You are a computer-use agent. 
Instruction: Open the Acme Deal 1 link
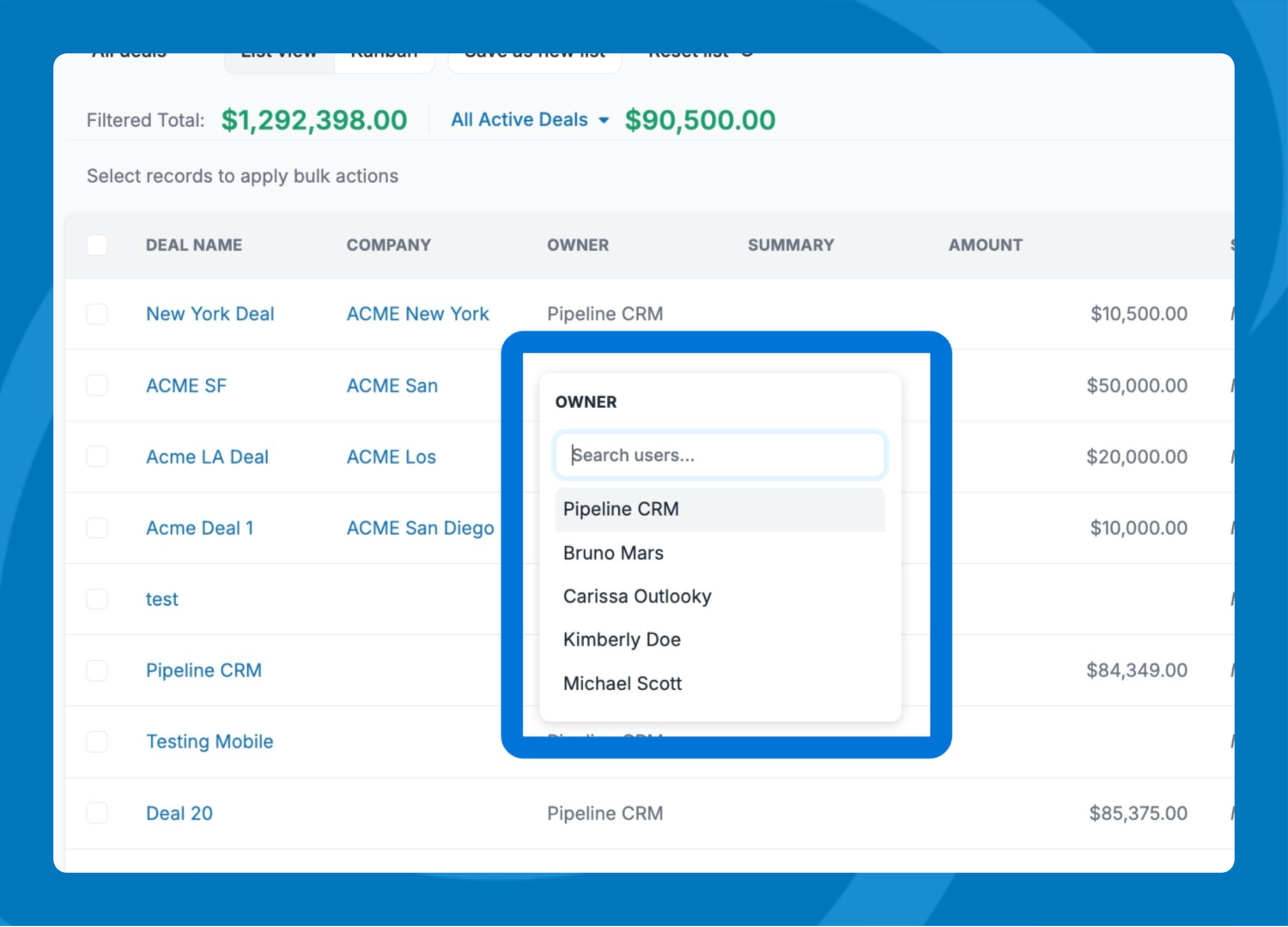200,528
